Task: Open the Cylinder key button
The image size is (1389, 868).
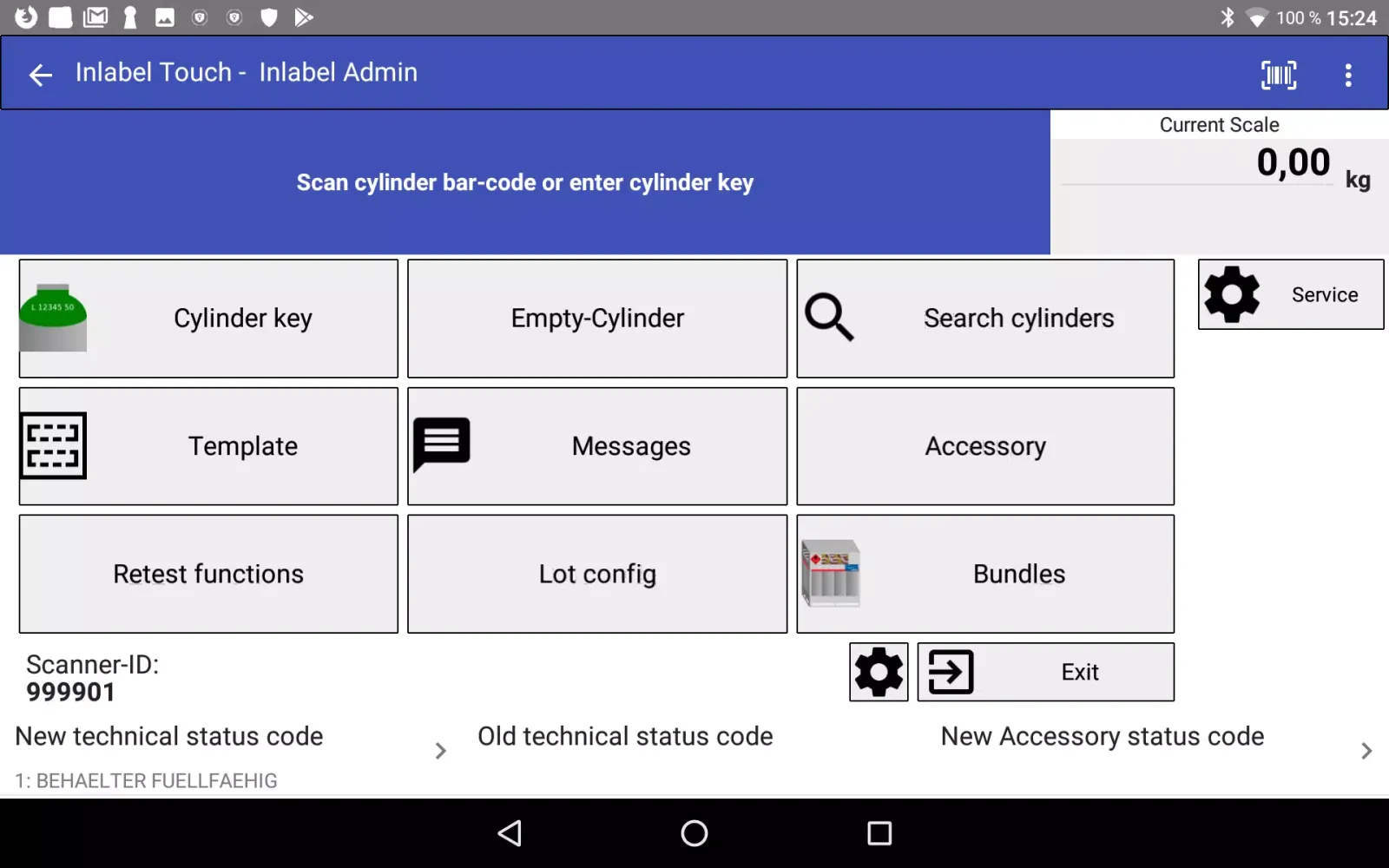Action: [208, 319]
